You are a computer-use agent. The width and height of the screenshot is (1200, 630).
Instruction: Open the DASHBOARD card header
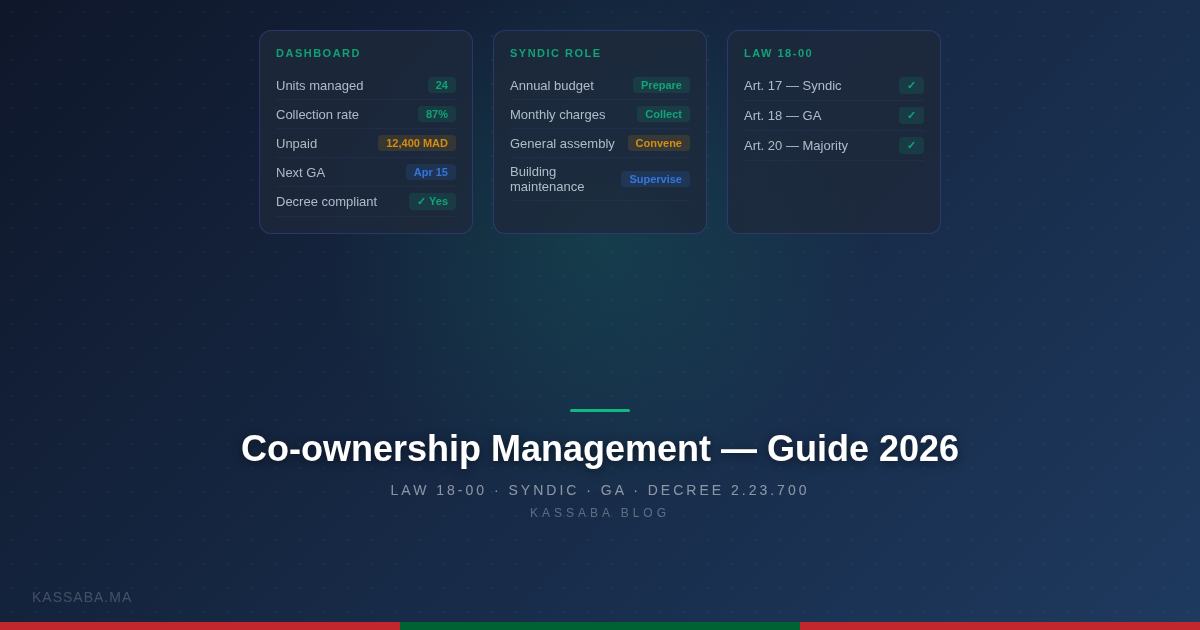[x=318, y=53]
